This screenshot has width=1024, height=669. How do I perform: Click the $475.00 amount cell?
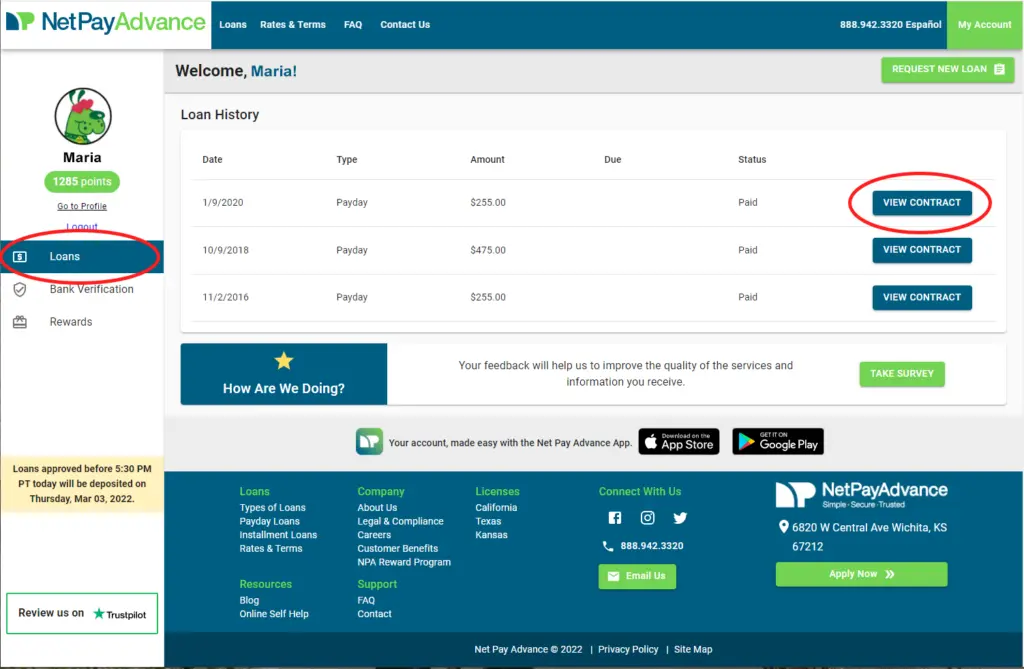tap(488, 250)
